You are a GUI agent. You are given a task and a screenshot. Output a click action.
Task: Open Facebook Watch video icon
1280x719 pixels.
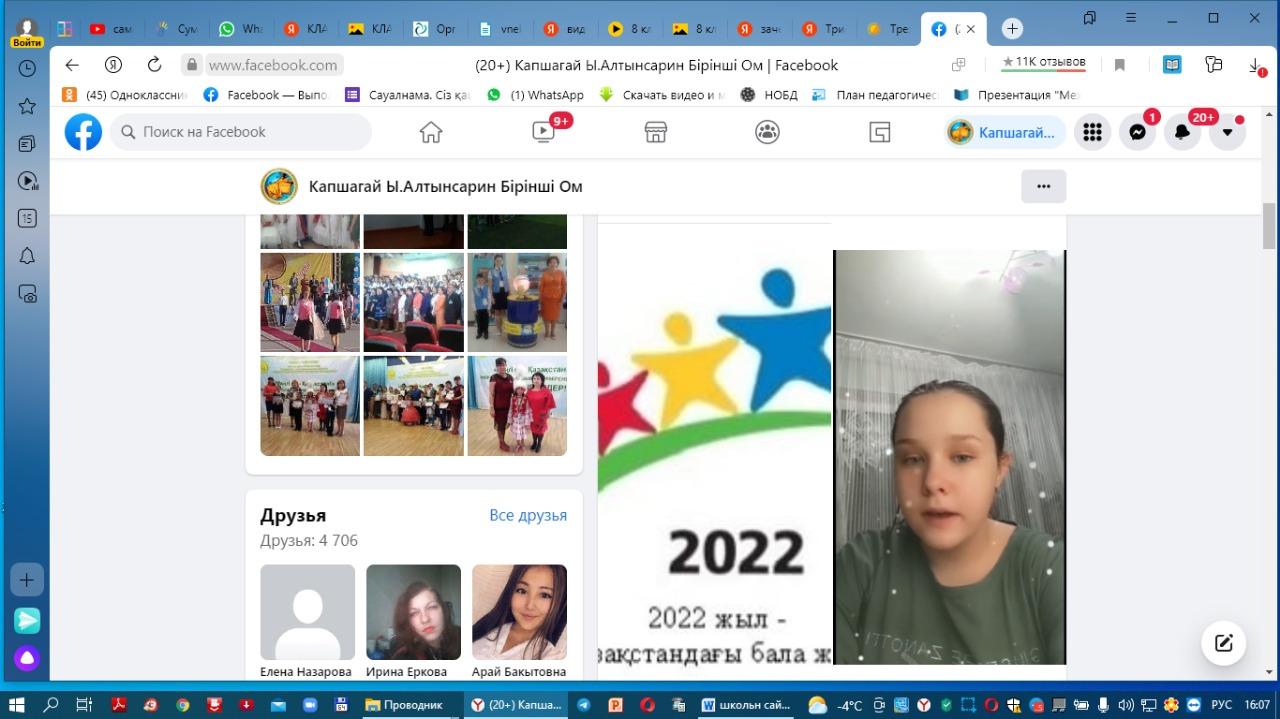[x=543, y=132]
